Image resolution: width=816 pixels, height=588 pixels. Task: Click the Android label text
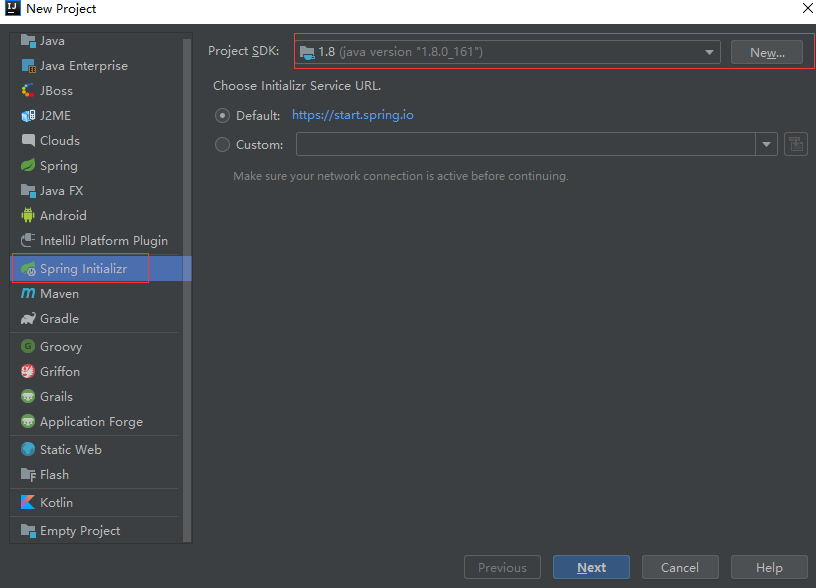coord(63,215)
